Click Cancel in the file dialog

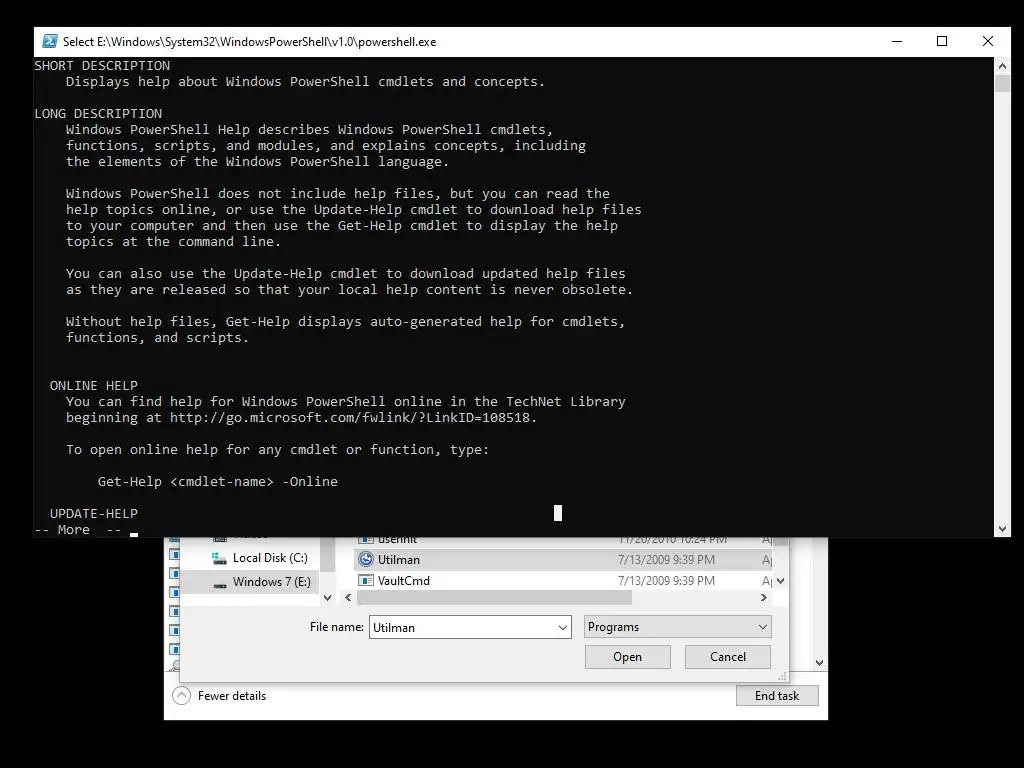(728, 657)
